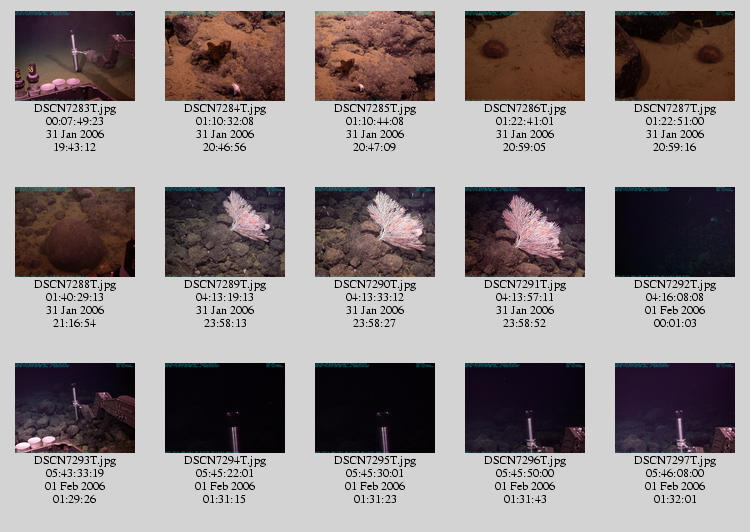Click the filename text DSCN7292T.jpg
Image resolution: width=750 pixels, height=532 pixels.
[x=675, y=285]
